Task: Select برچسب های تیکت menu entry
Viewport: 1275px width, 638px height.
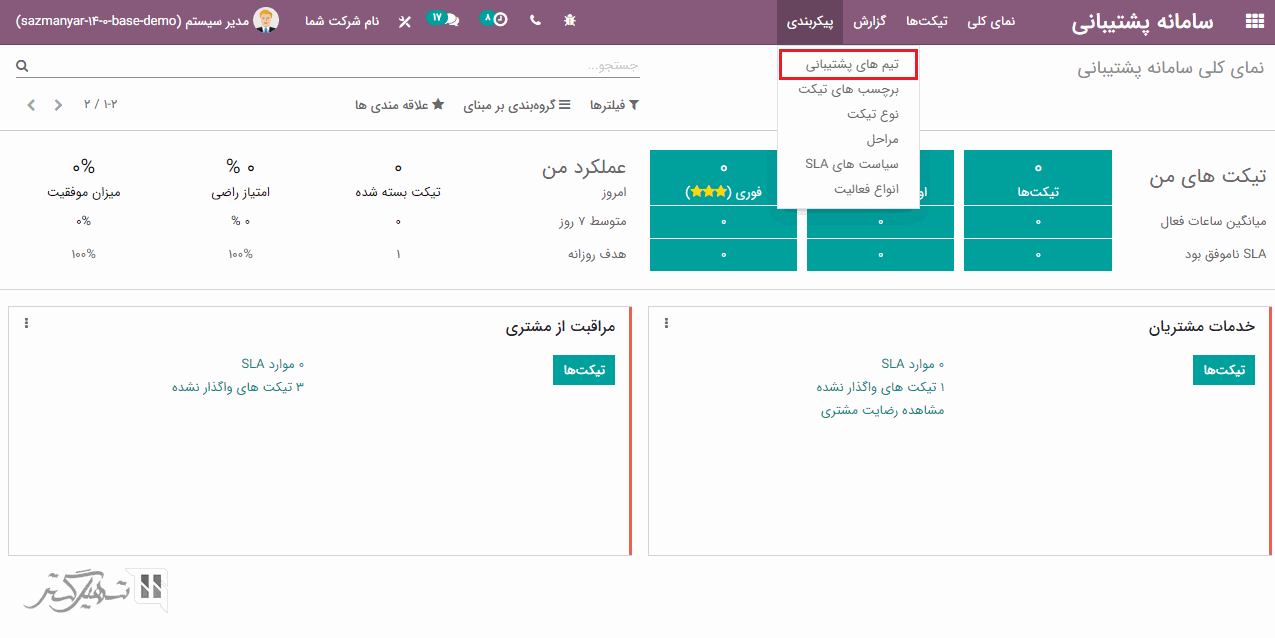Action: 848,89
